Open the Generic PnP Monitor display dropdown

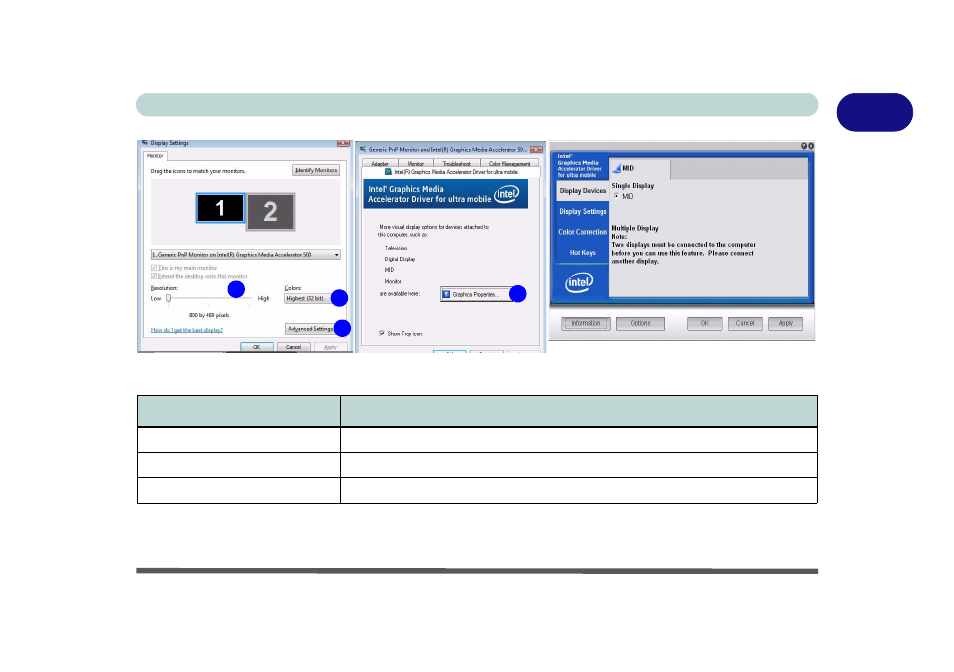pyautogui.click(x=245, y=255)
